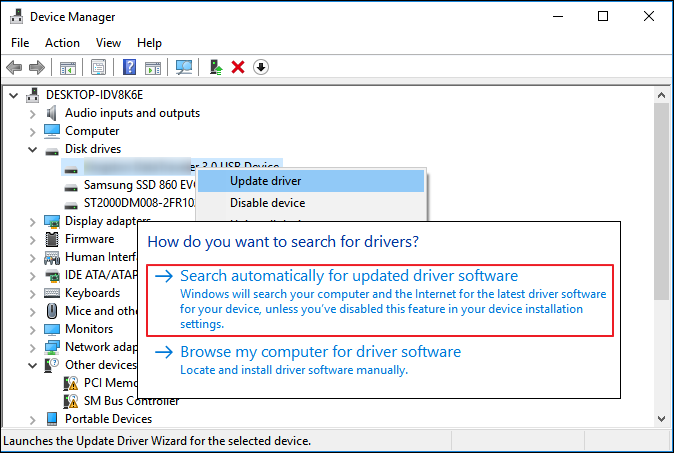
Task: Click the Update device driver toolbar icon
Action: point(215,67)
